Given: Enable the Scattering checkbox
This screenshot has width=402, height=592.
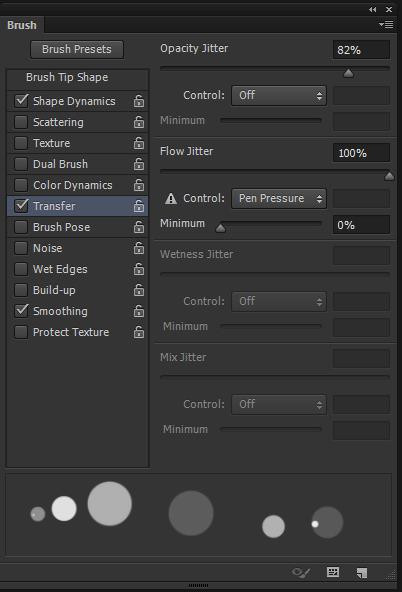Looking at the screenshot, I should point(21,122).
